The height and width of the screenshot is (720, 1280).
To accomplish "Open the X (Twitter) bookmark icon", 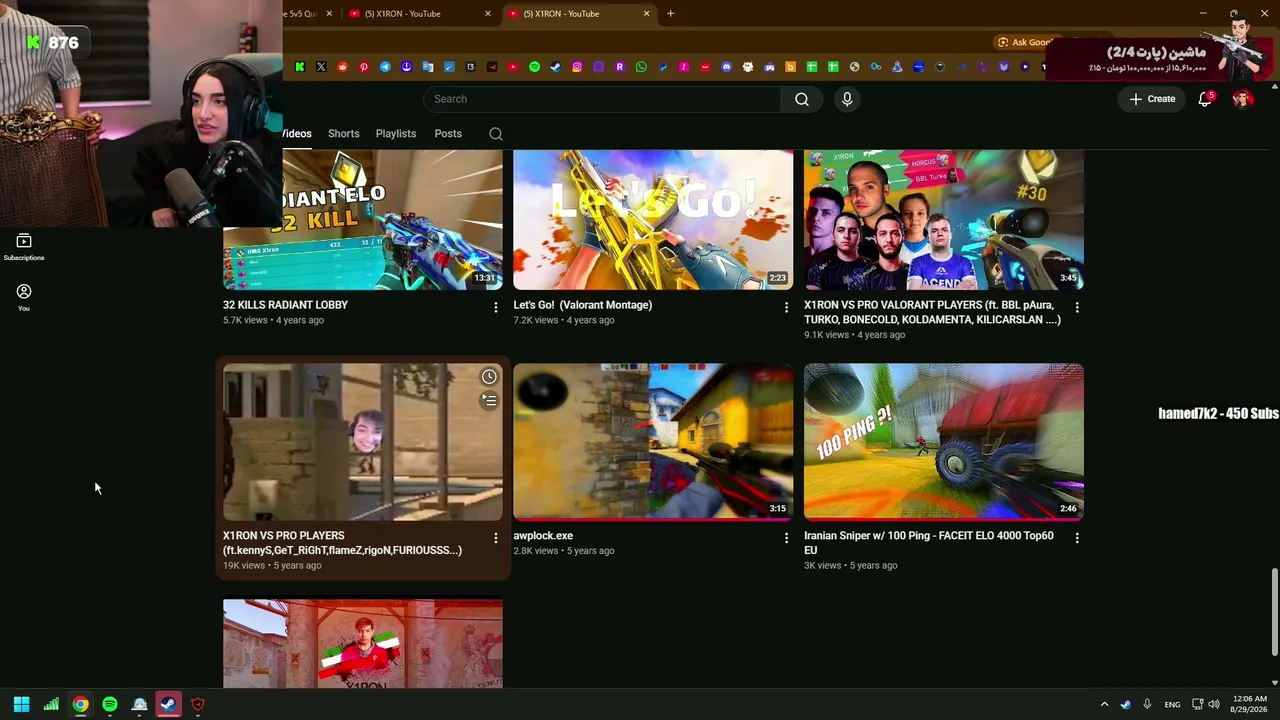I will pos(321,67).
